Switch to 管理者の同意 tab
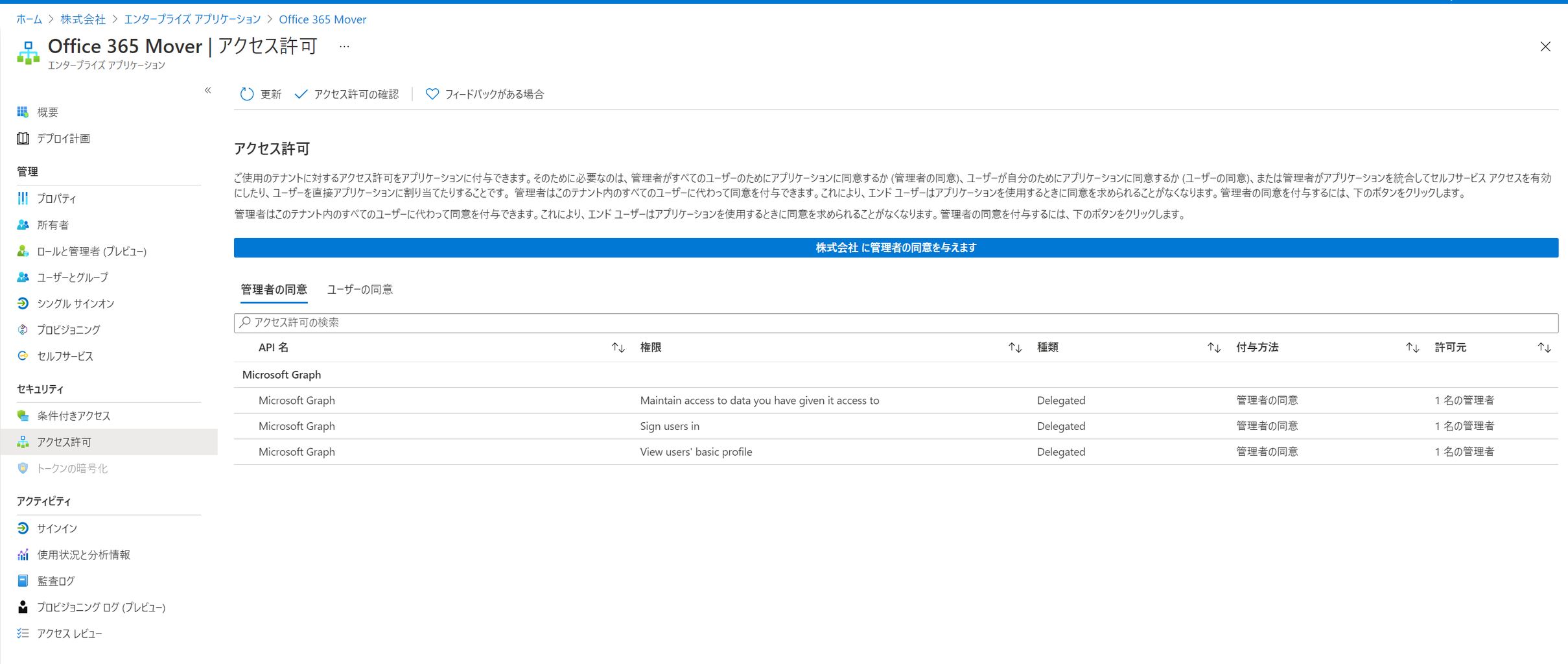The width and height of the screenshot is (1568, 664). (274, 290)
